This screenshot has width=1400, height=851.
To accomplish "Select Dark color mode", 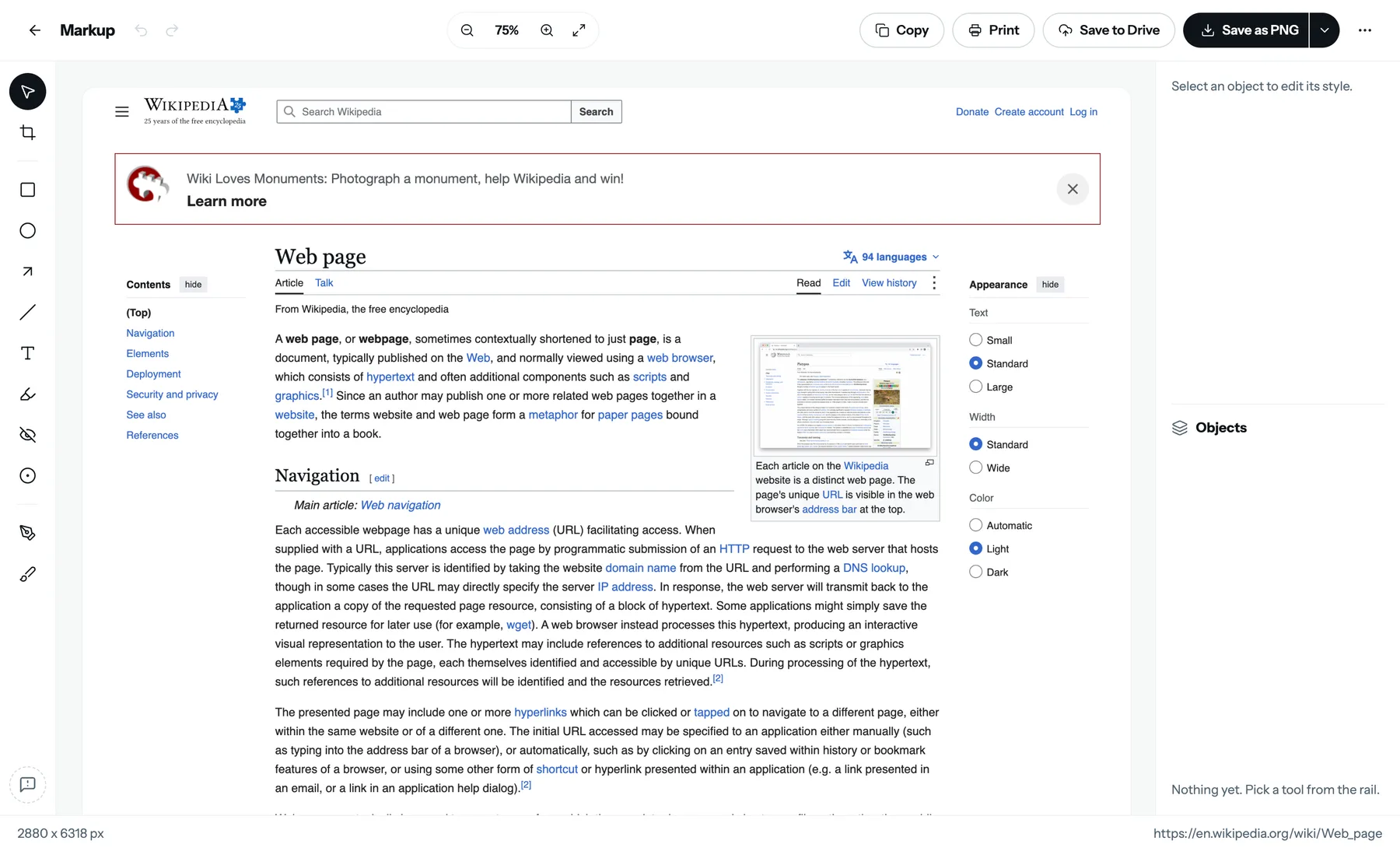I will point(975,572).
